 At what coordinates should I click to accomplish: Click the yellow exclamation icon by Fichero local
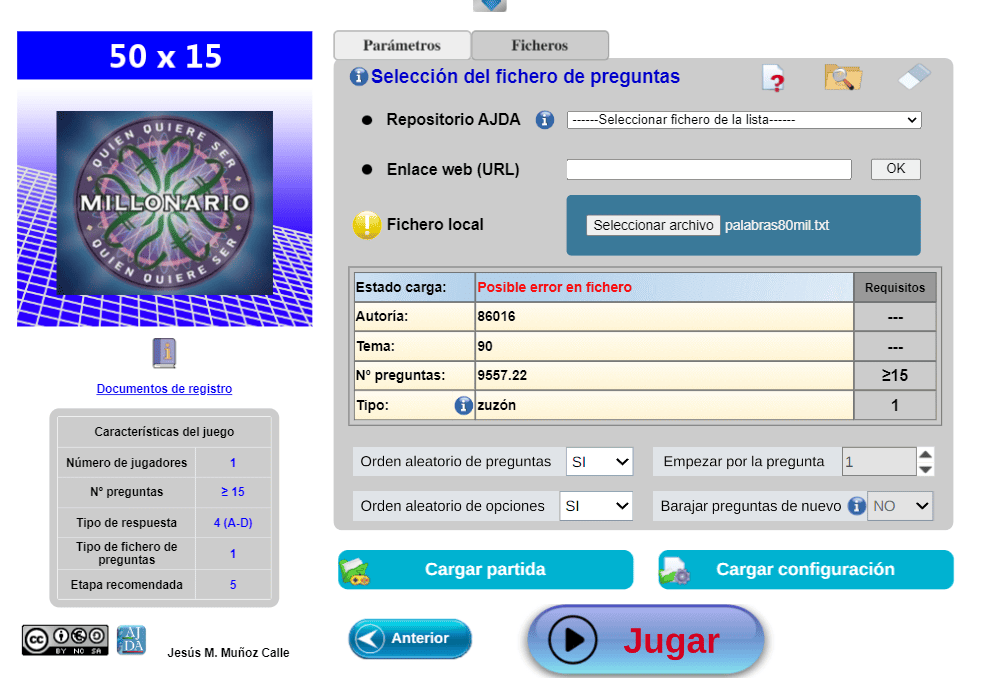pyautogui.click(x=366, y=225)
